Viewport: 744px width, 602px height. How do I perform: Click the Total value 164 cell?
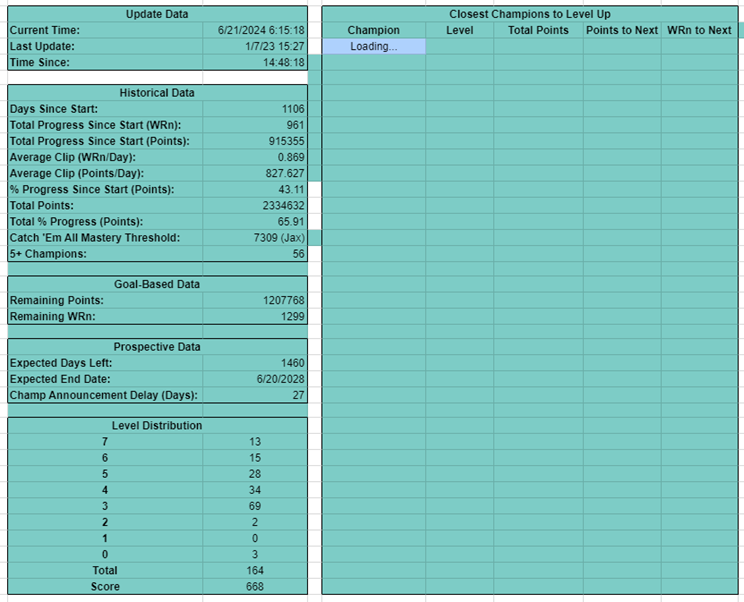[255, 570]
